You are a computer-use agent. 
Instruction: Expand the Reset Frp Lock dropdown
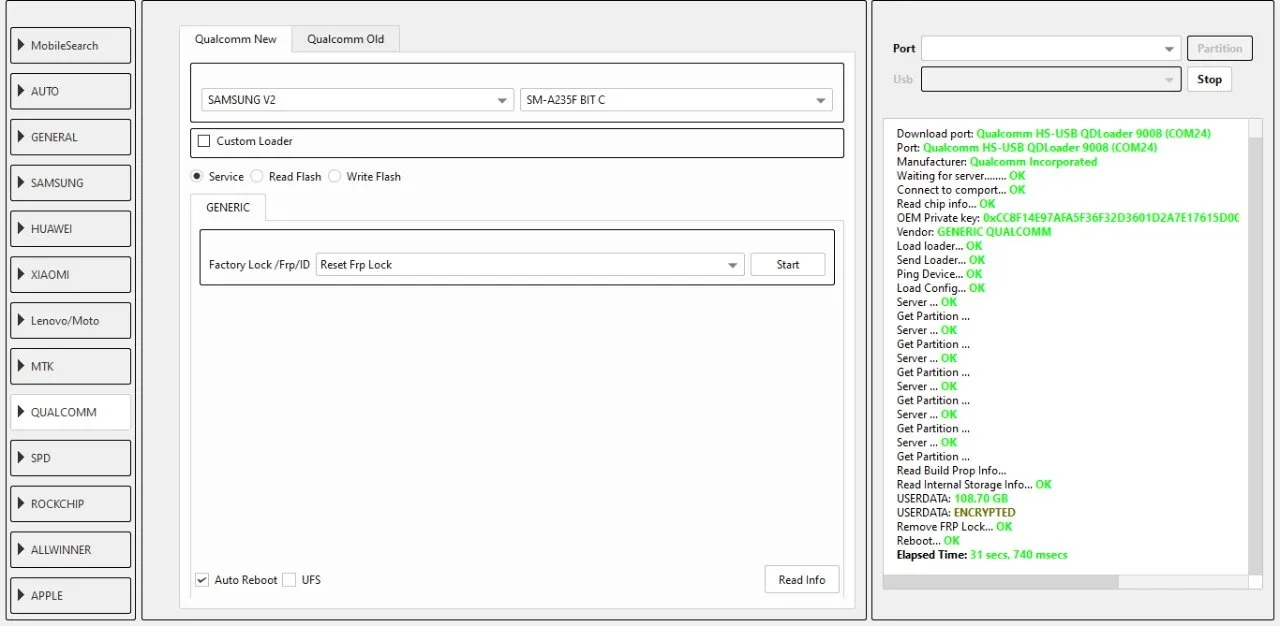tap(530, 265)
